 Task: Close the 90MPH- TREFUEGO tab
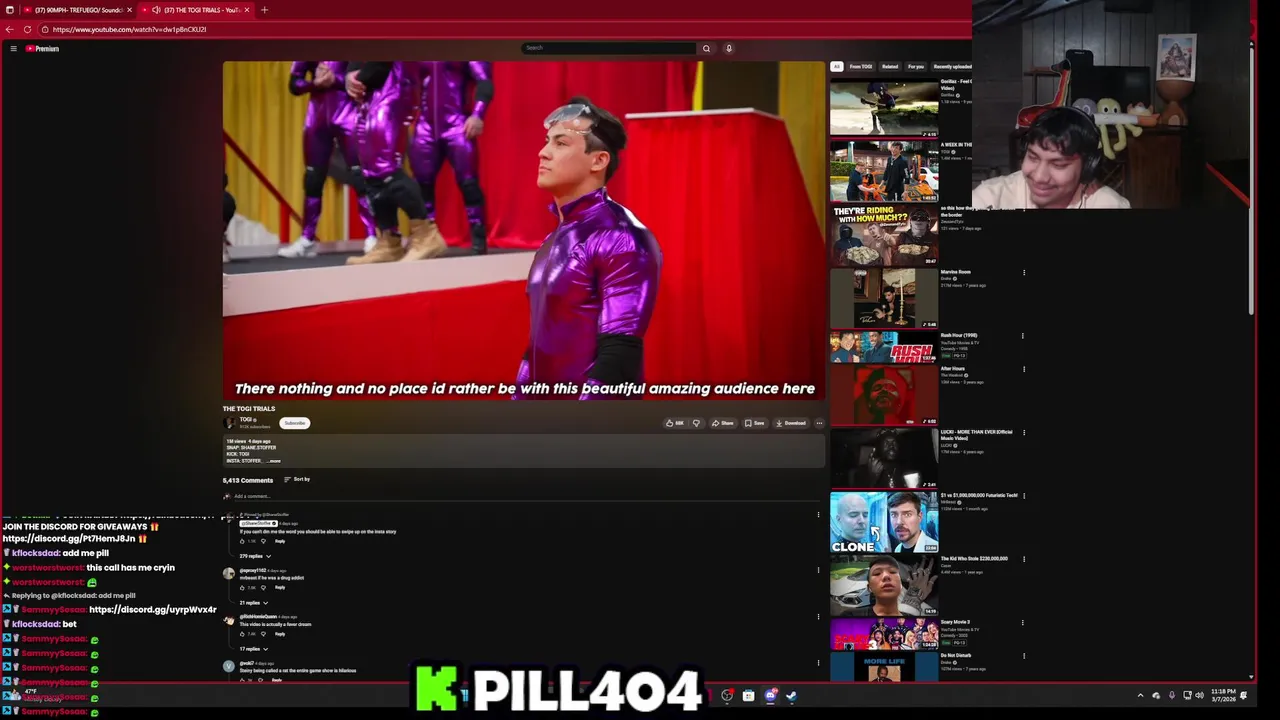click(x=129, y=10)
